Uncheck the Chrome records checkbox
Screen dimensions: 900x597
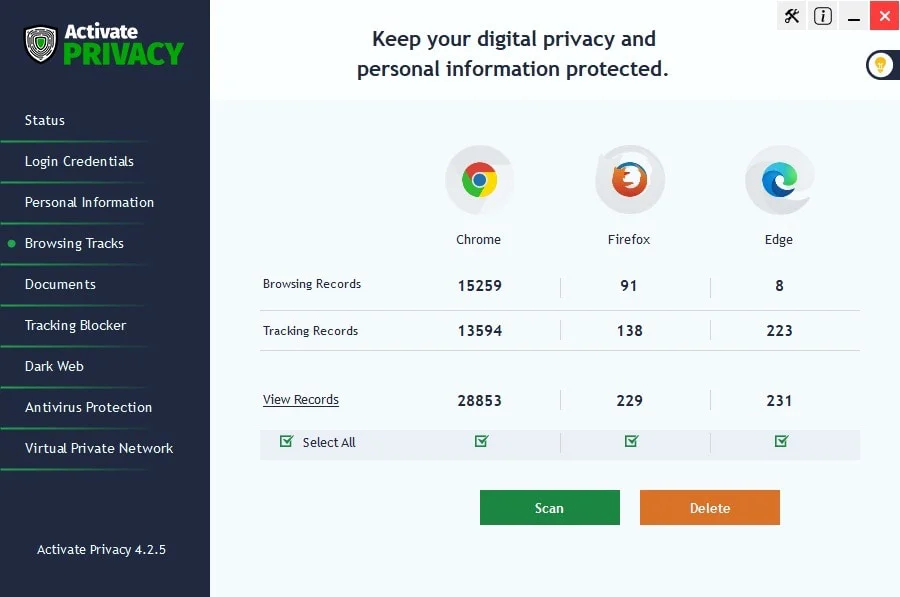coord(481,440)
